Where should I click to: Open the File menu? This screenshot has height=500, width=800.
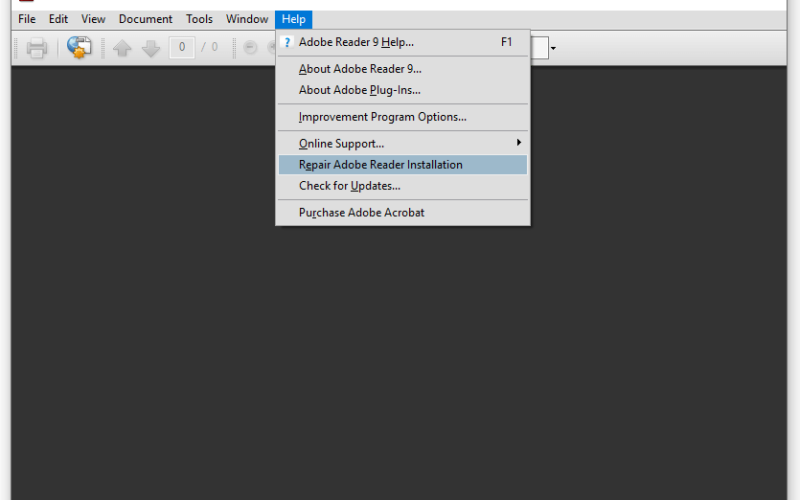pyautogui.click(x=27, y=19)
